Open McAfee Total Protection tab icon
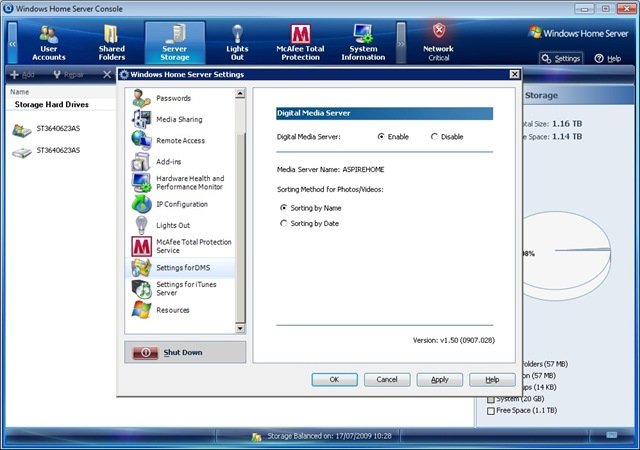640x450 pixels. pyautogui.click(x=300, y=34)
